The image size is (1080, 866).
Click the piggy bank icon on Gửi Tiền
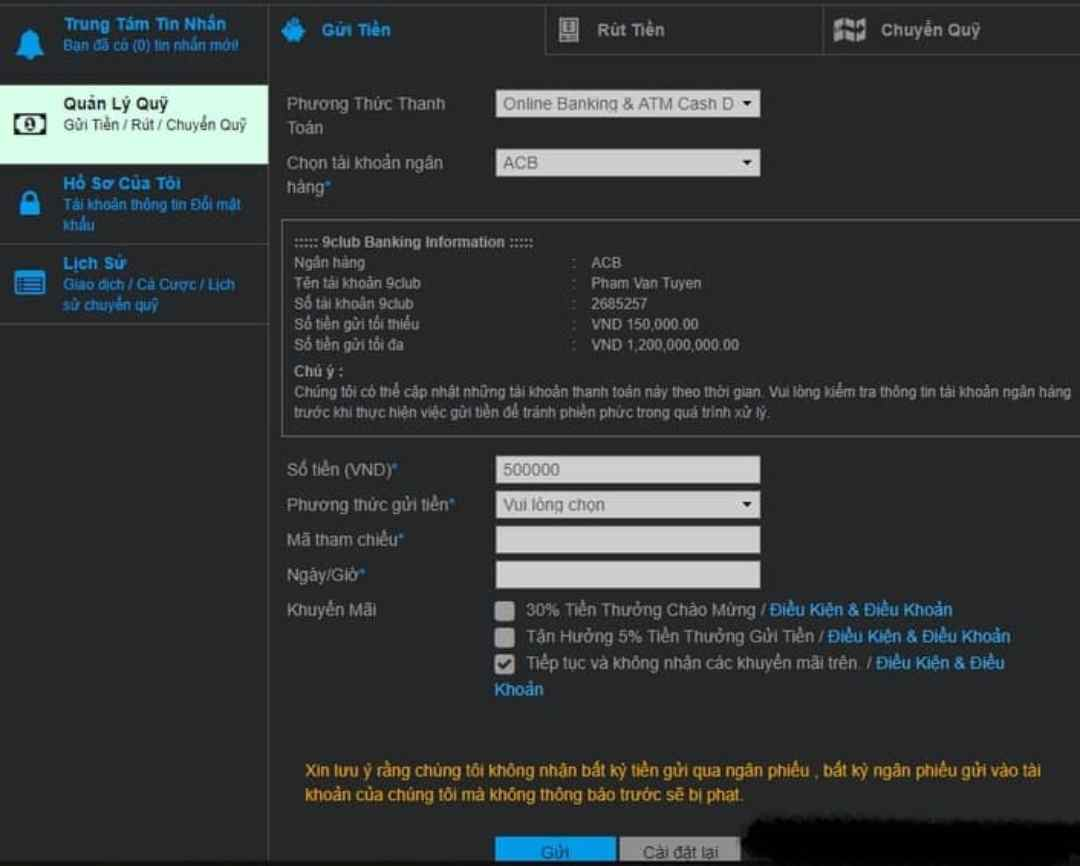[294, 30]
